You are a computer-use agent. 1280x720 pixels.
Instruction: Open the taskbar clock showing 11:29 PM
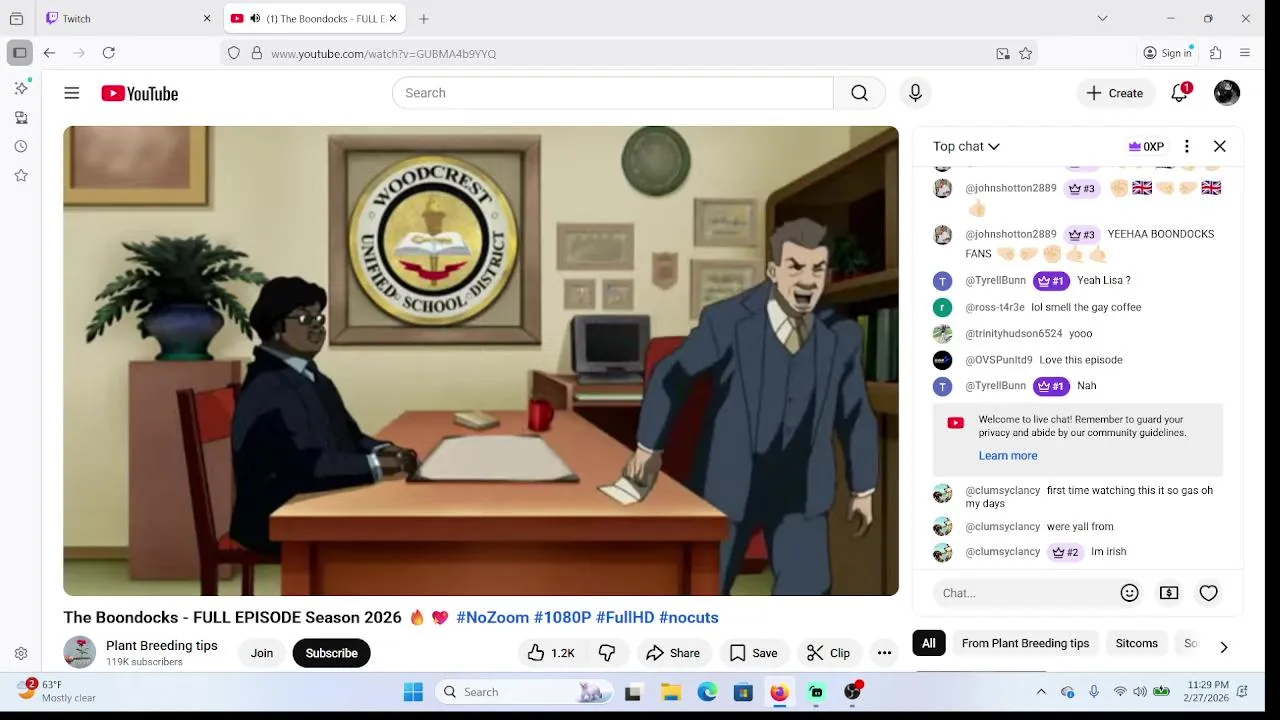point(1208,691)
